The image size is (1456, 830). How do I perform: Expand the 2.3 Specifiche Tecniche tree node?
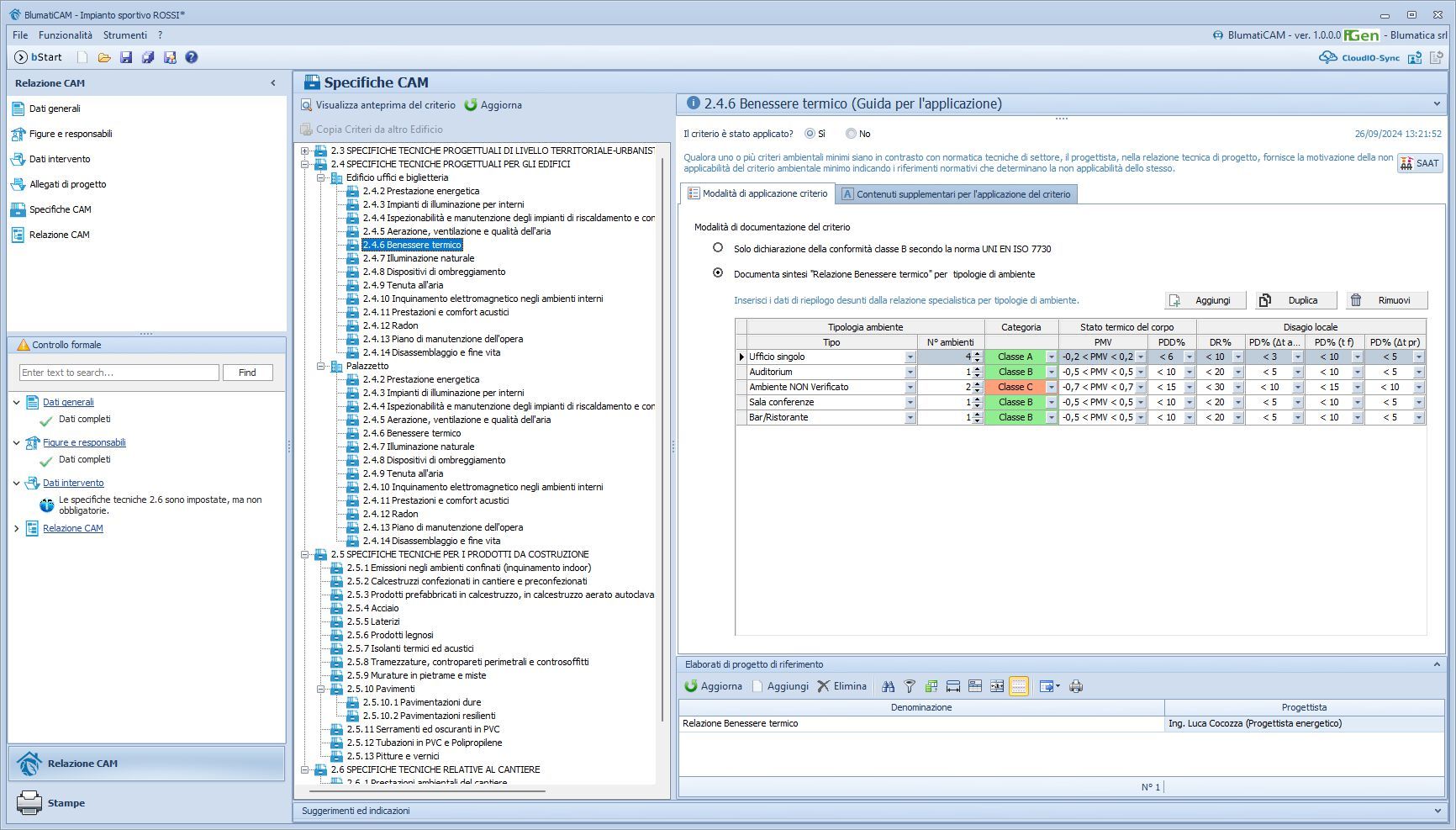(305, 151)
